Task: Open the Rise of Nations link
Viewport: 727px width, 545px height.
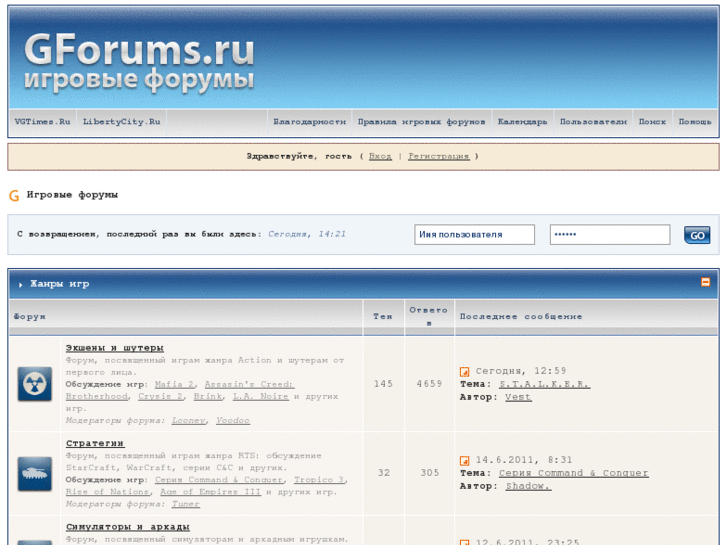Action: click(107, 492)
